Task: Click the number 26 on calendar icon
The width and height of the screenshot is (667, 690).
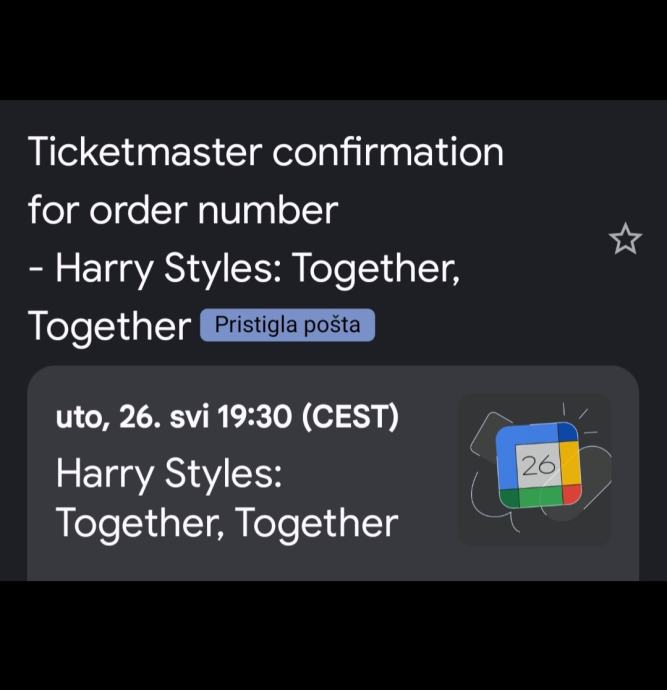Action: (536, 464)
